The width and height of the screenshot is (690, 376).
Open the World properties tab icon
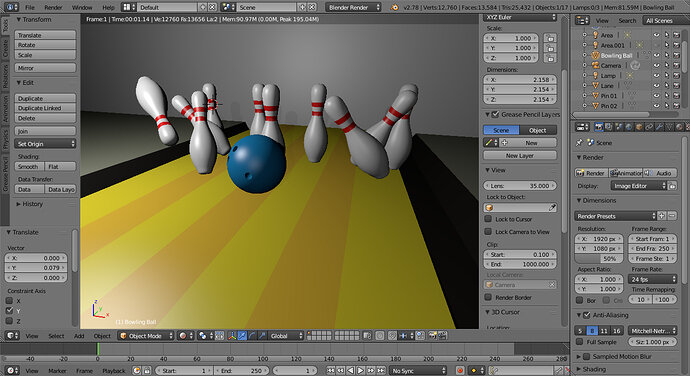[629, 127]
